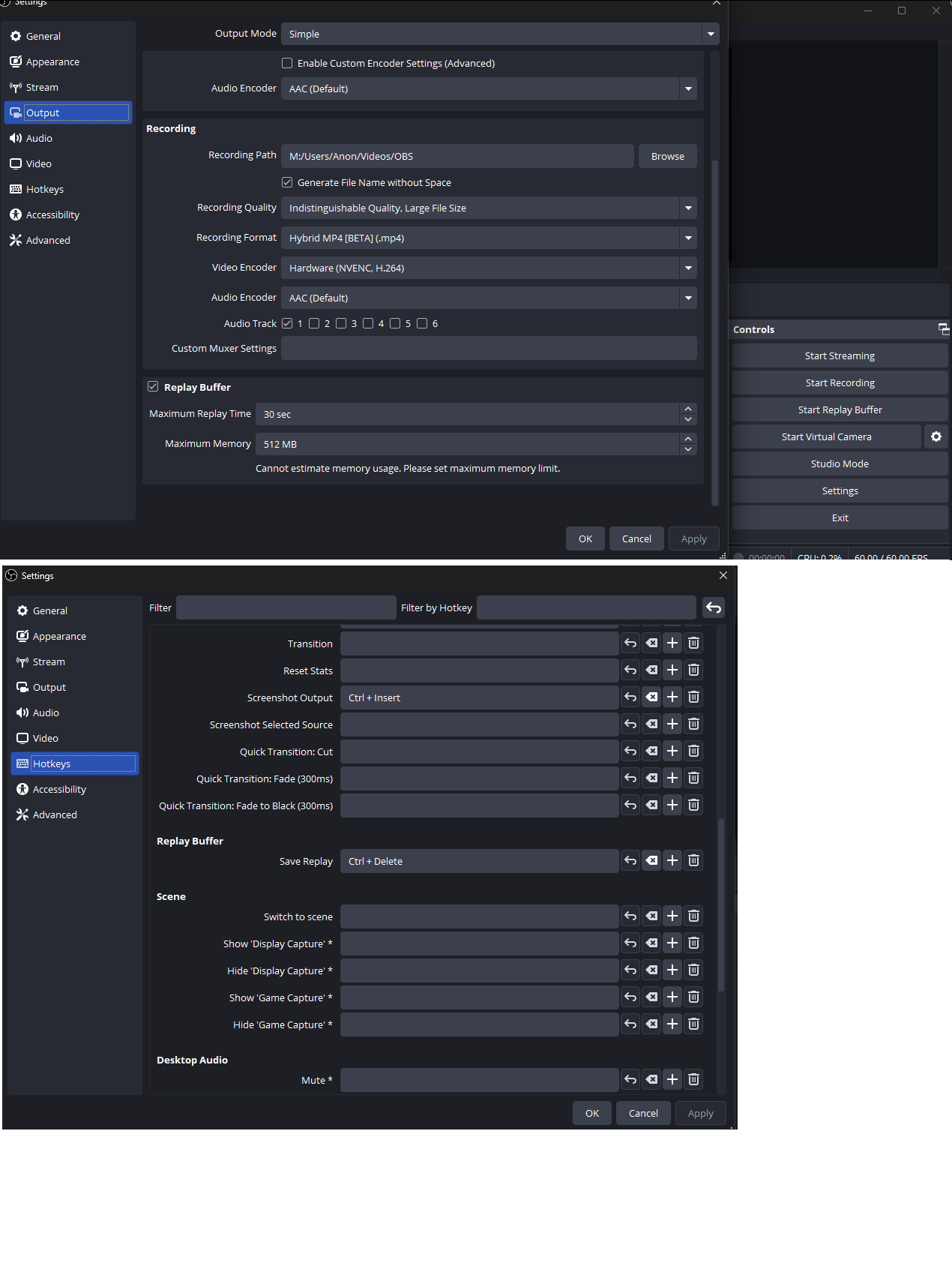Add a Hide 'Display Capture' hotkey
Screen dimensions: 952x1275
(x=672, y=970)
